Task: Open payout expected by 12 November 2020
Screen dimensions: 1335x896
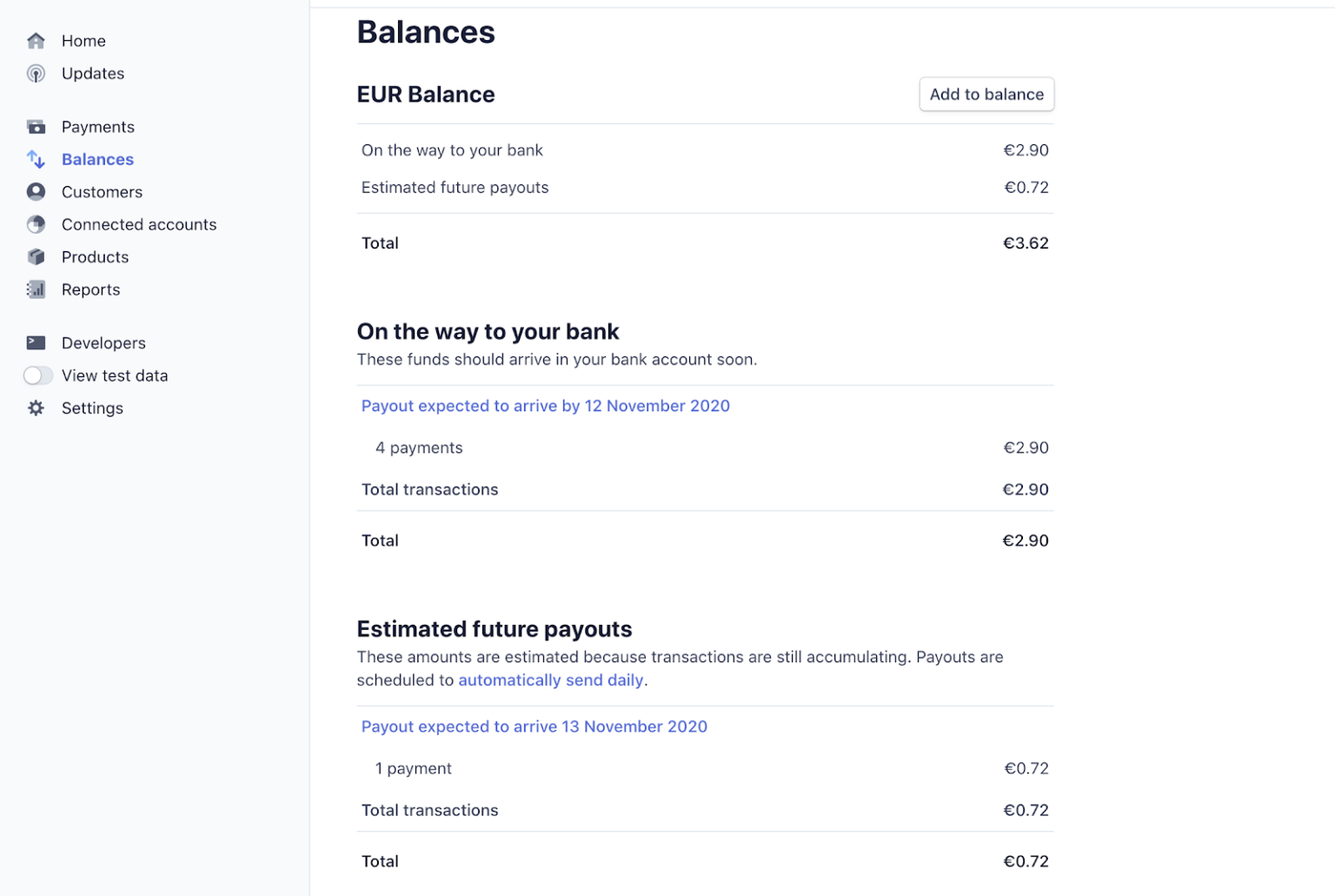Action: 546,406
